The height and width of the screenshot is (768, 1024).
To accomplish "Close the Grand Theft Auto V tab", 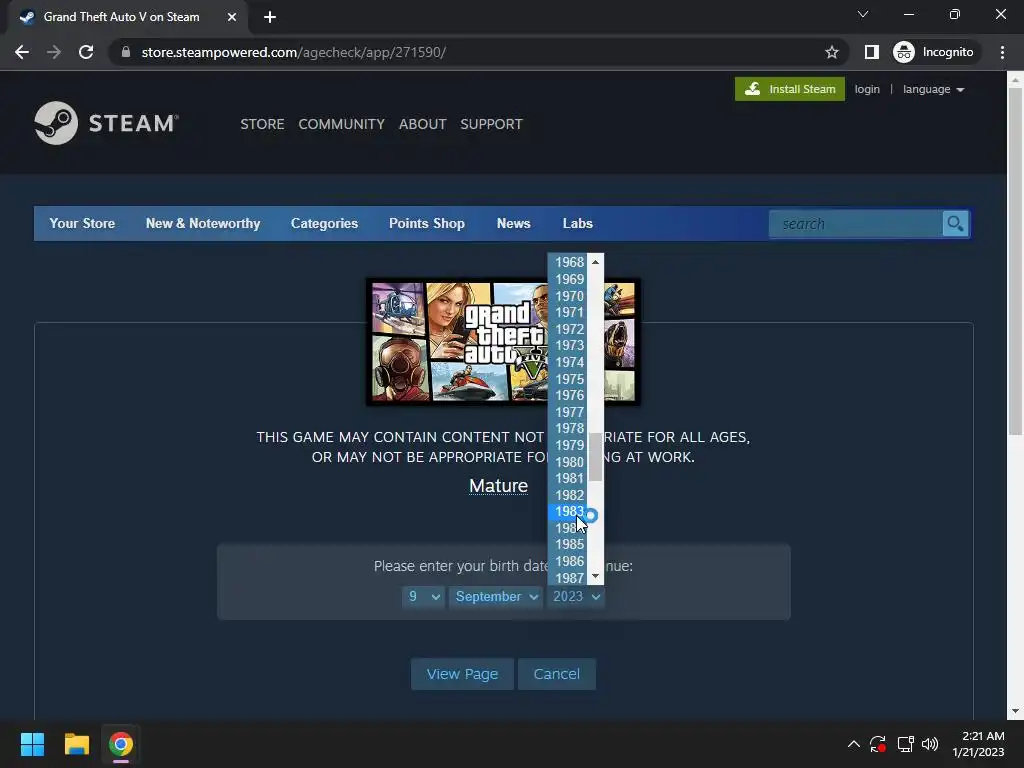I will point(232,17).
